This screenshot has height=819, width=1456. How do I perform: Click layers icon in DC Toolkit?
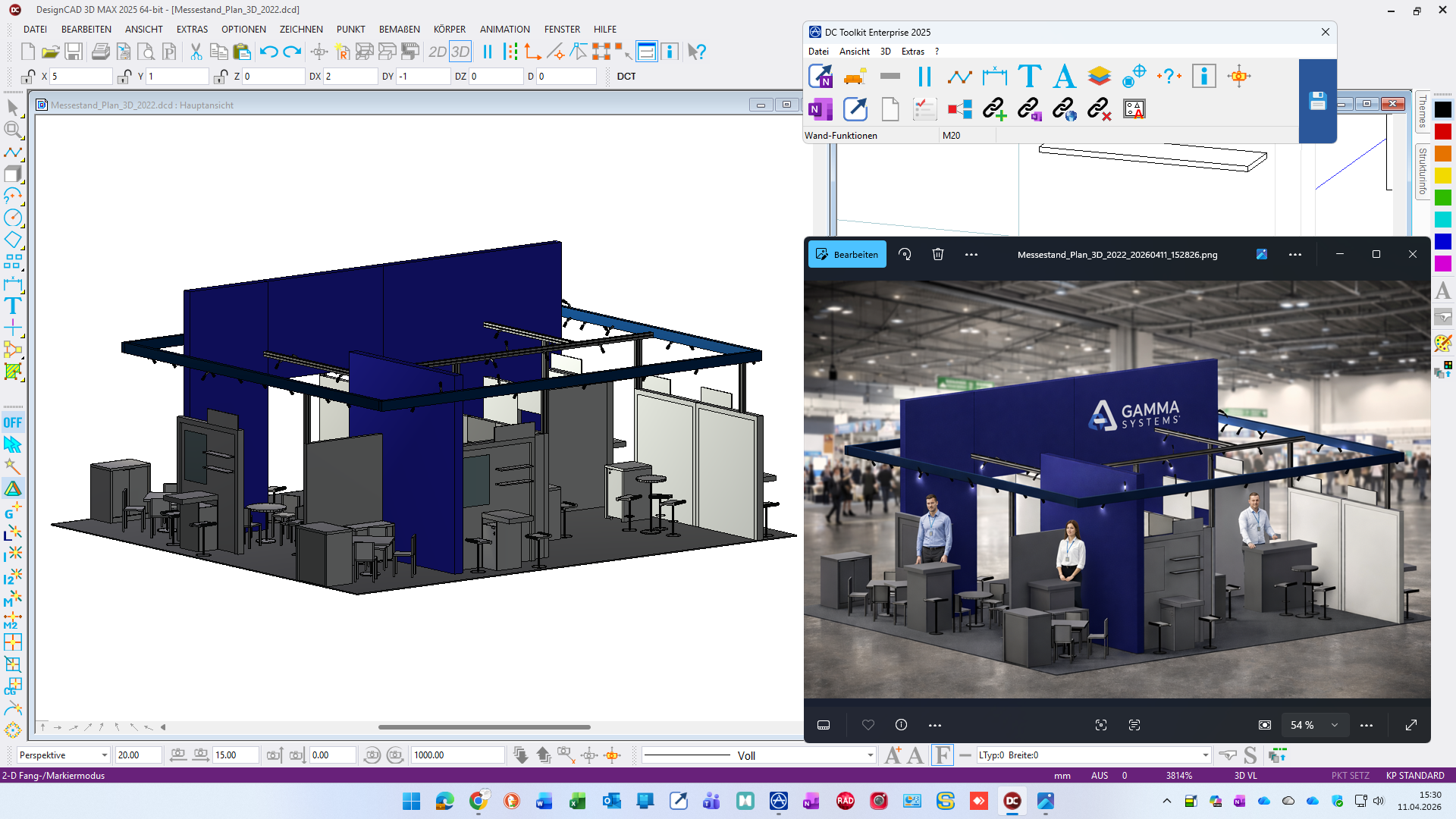coord(1099,76)
